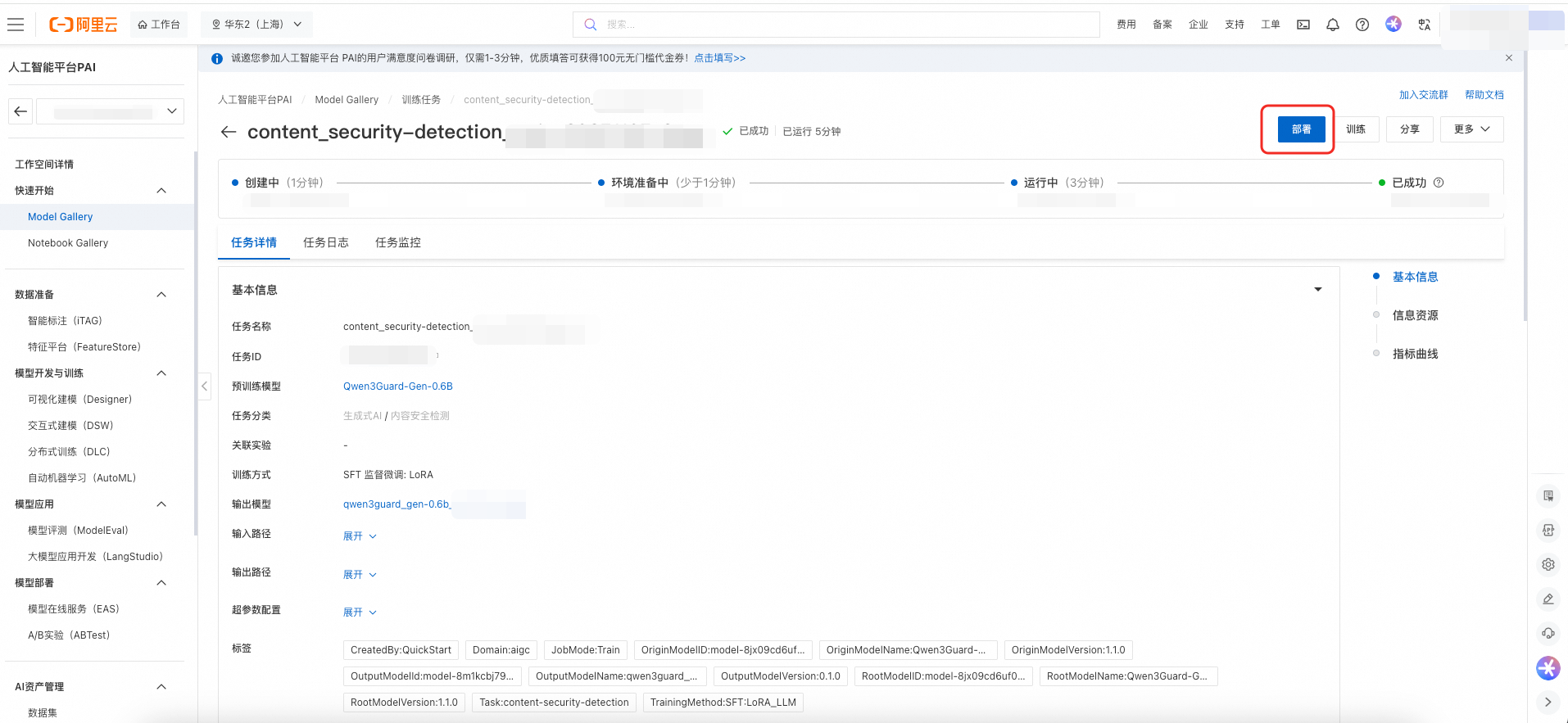Open the document icon in right toolbar
The height and width of the screenshot is (723, 1568).
click(1548, 495)
